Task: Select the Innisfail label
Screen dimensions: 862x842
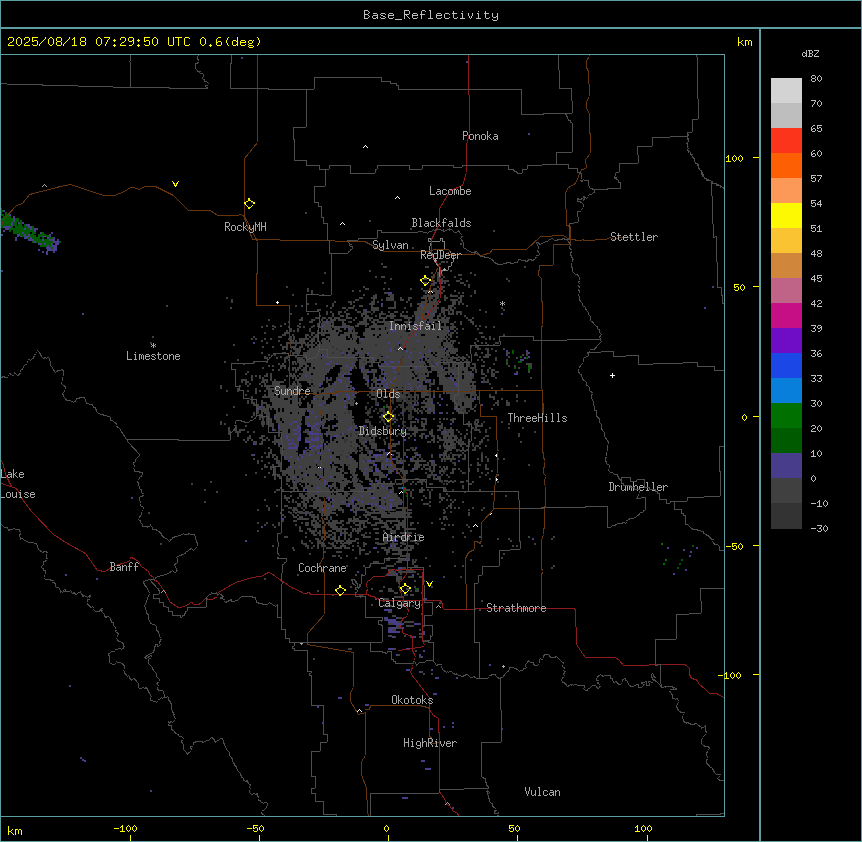Action: coord(415,326)
